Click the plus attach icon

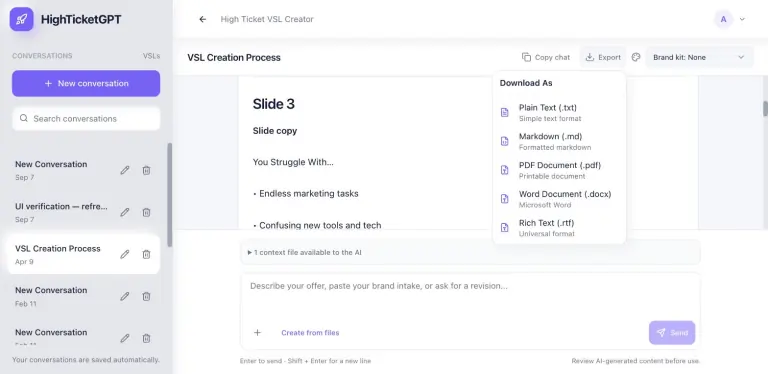pos(257,332)
